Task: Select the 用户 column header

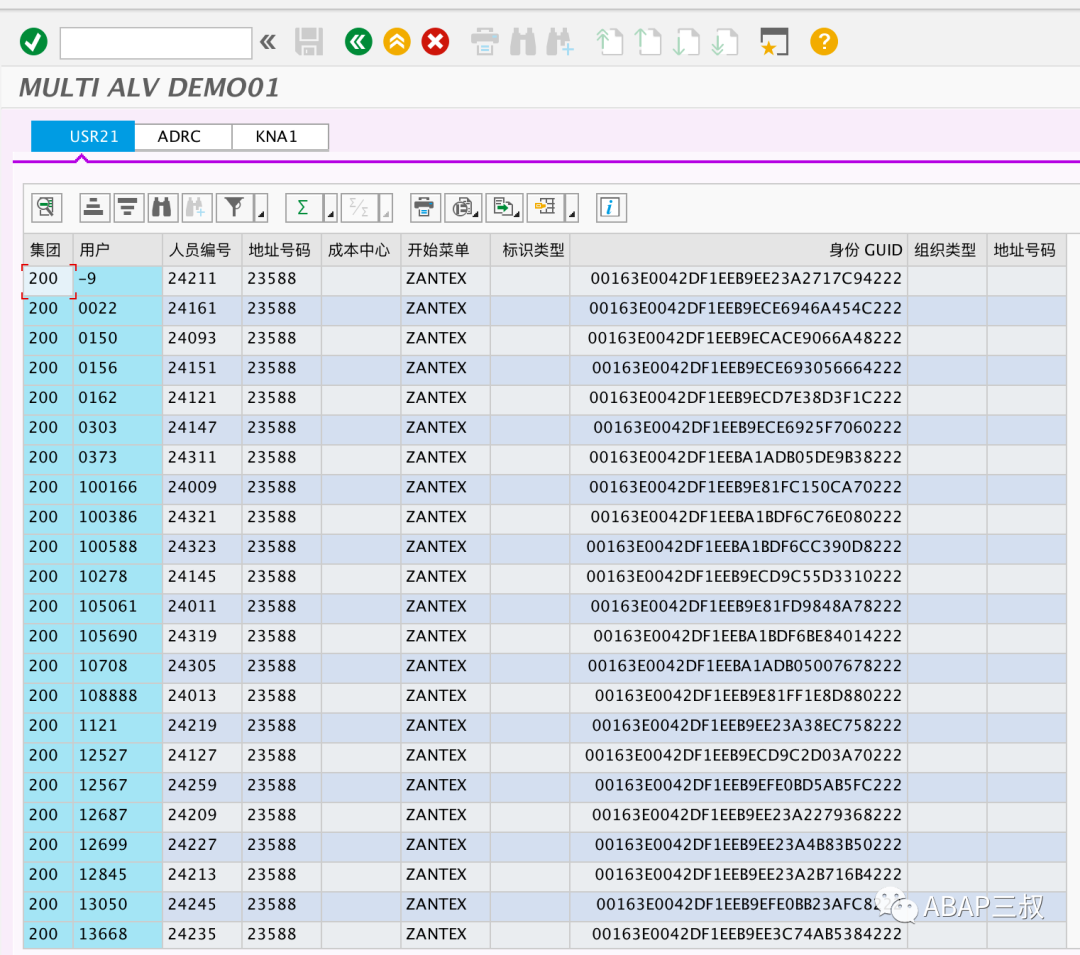Action: coord(118,250)
